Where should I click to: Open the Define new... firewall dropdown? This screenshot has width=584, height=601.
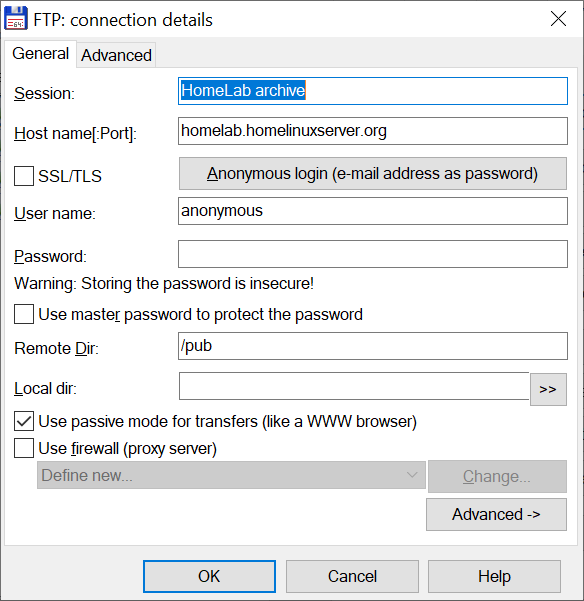(231, 475)
